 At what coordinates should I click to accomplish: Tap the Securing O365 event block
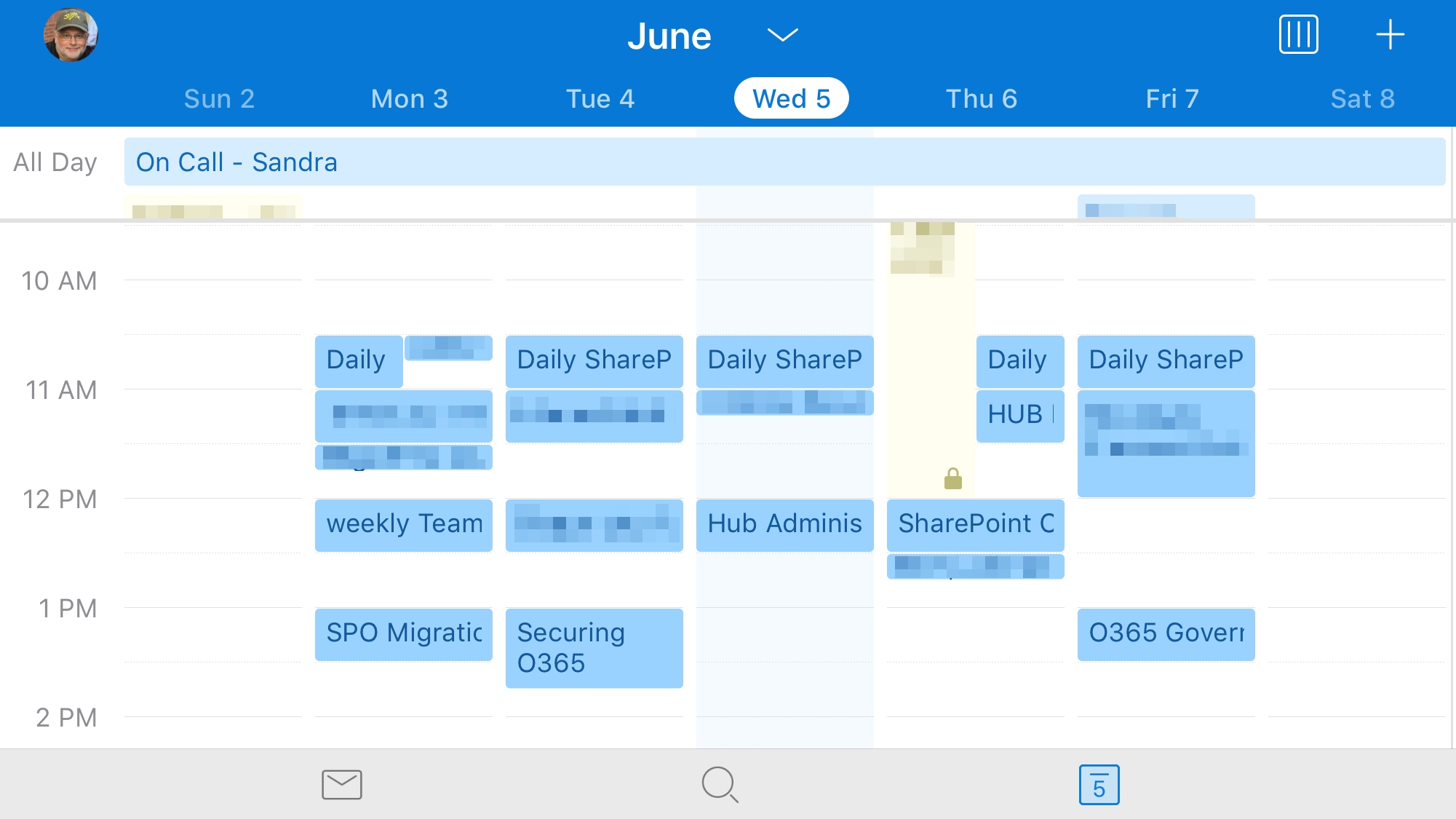coord(591,647)
